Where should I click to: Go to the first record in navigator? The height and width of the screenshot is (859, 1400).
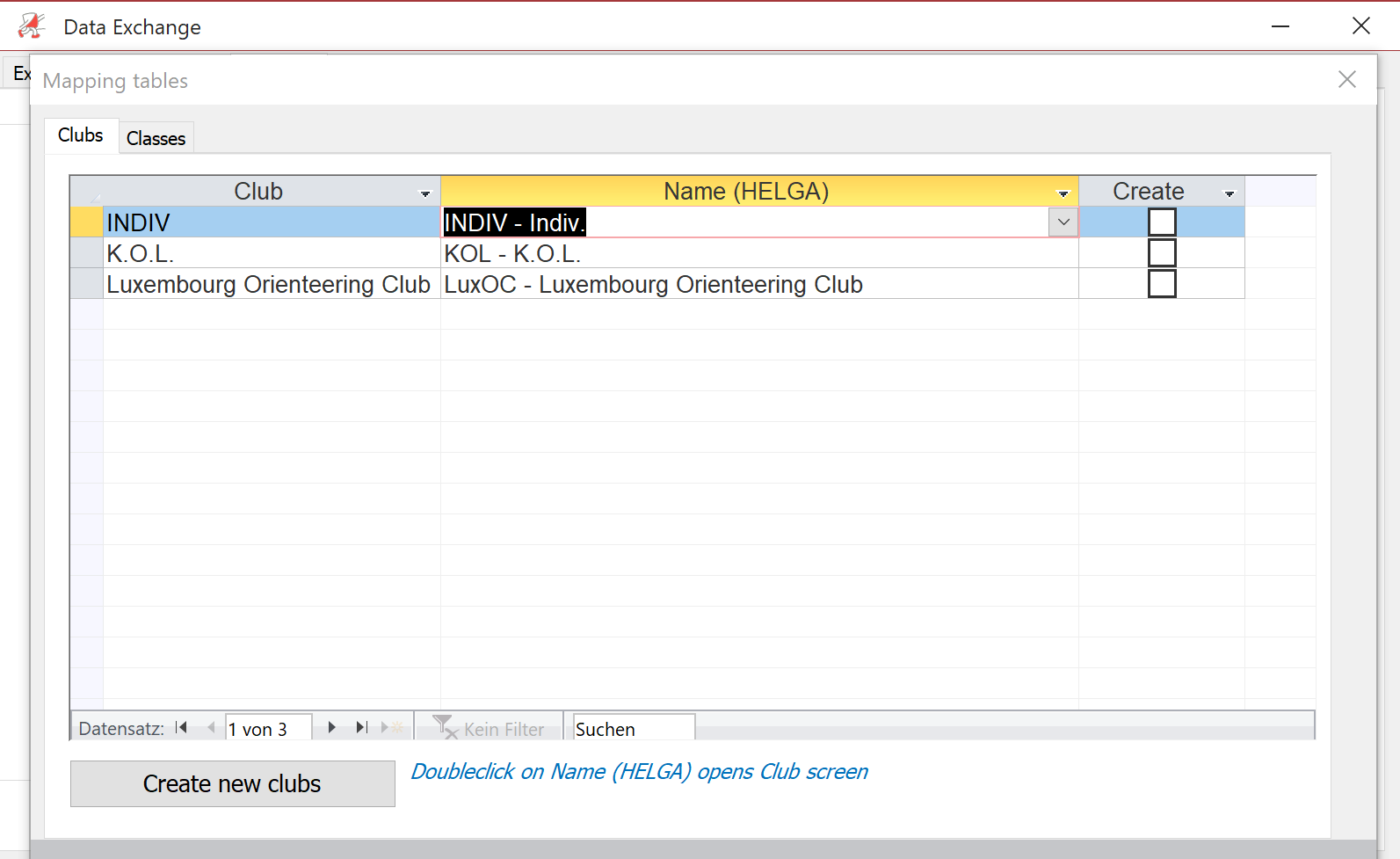[x=182, y=727]
